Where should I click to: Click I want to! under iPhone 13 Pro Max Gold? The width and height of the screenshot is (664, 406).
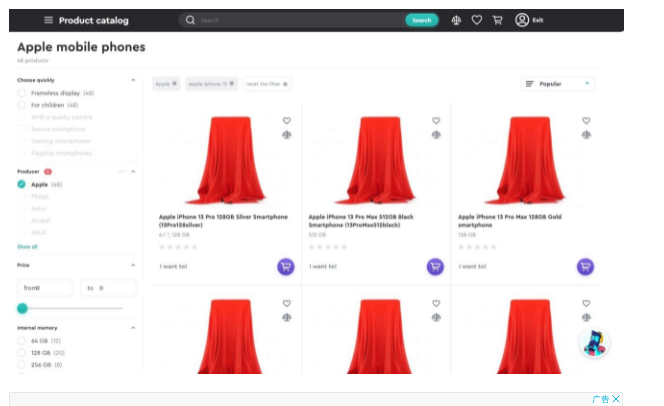click(472, 266)
